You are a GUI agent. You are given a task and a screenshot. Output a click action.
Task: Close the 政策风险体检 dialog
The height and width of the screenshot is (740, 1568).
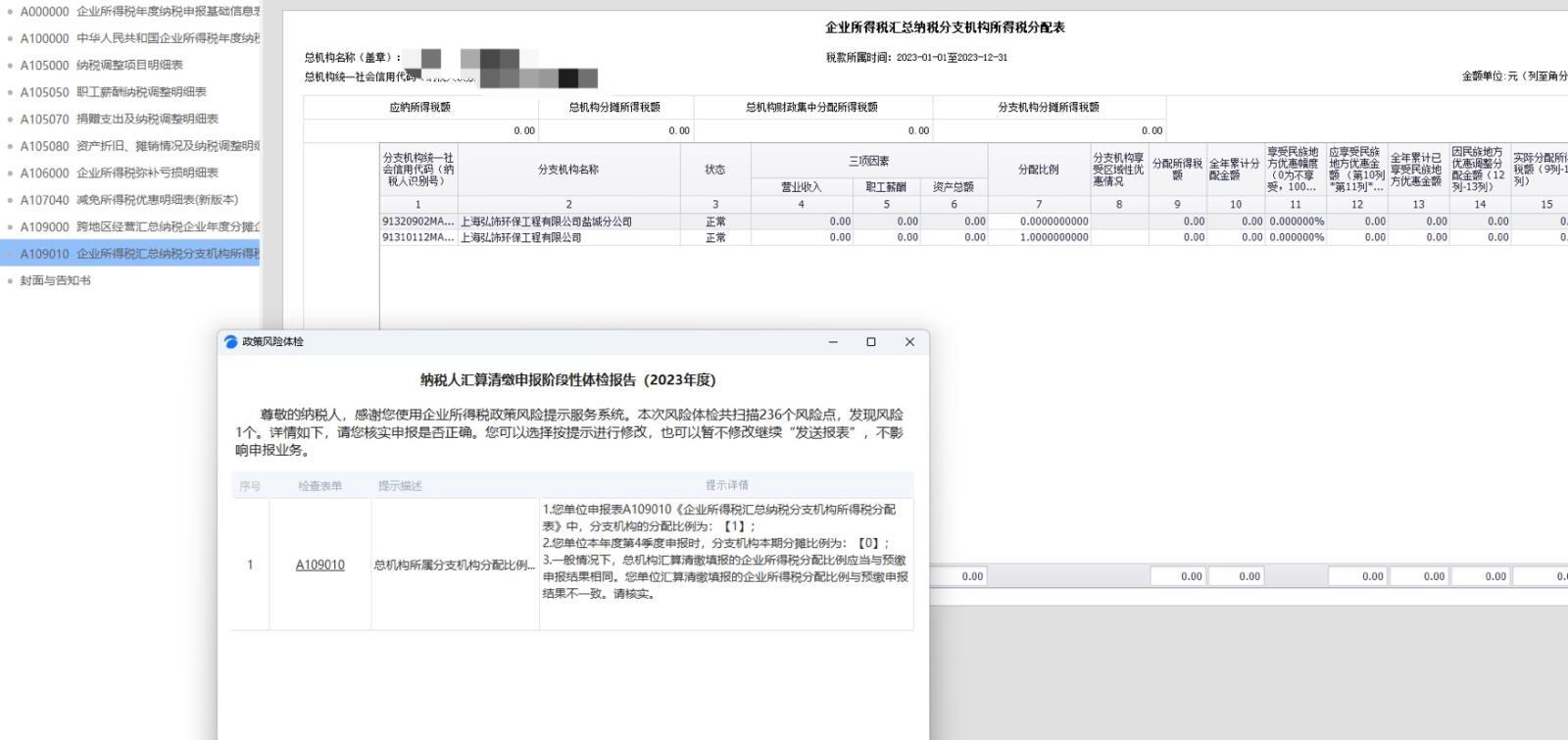(909, 342)
